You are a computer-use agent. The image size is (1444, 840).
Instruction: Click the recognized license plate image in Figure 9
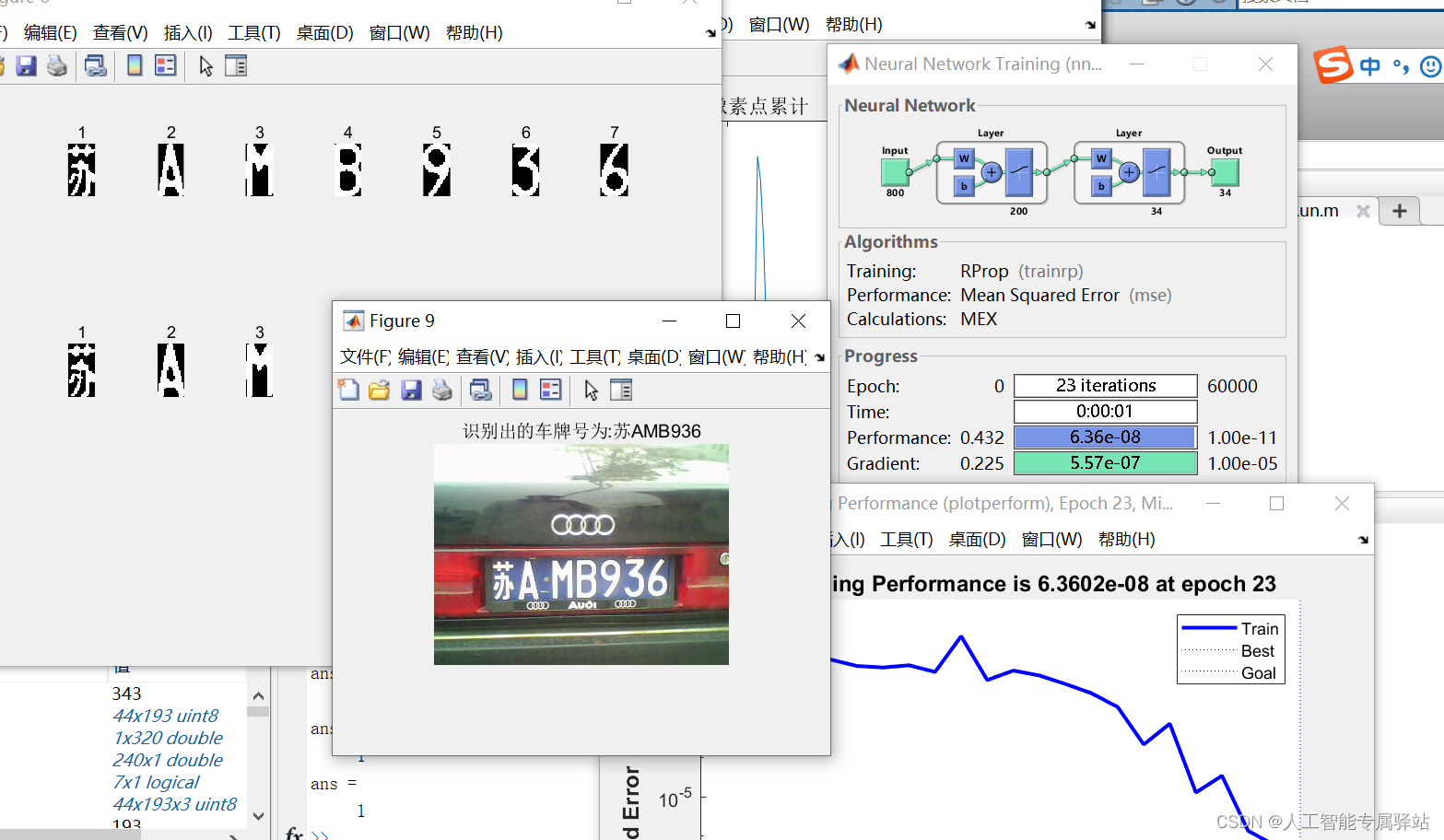click(x=581, y=554)
